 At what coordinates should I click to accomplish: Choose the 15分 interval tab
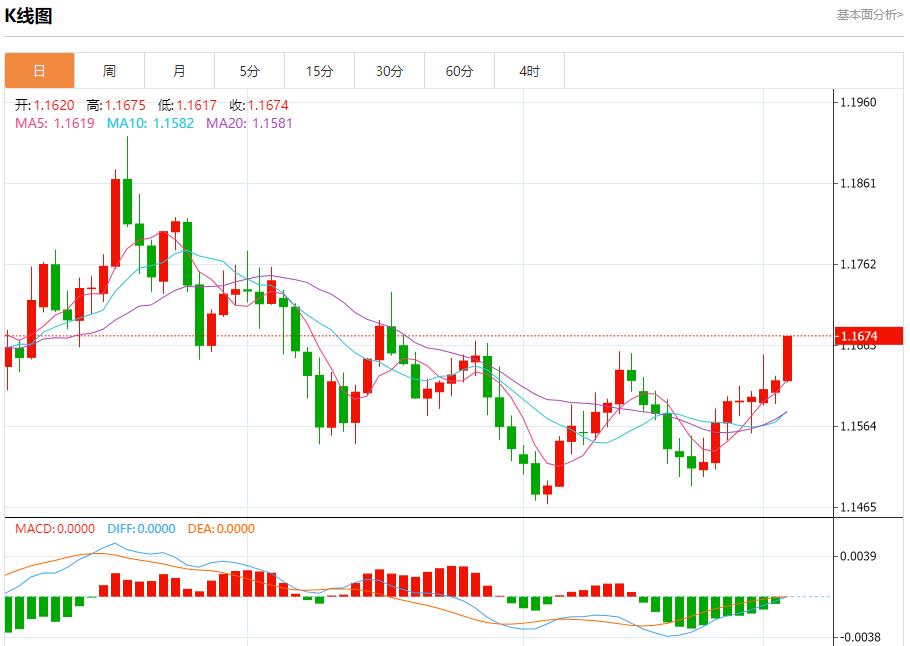point(319,71)
